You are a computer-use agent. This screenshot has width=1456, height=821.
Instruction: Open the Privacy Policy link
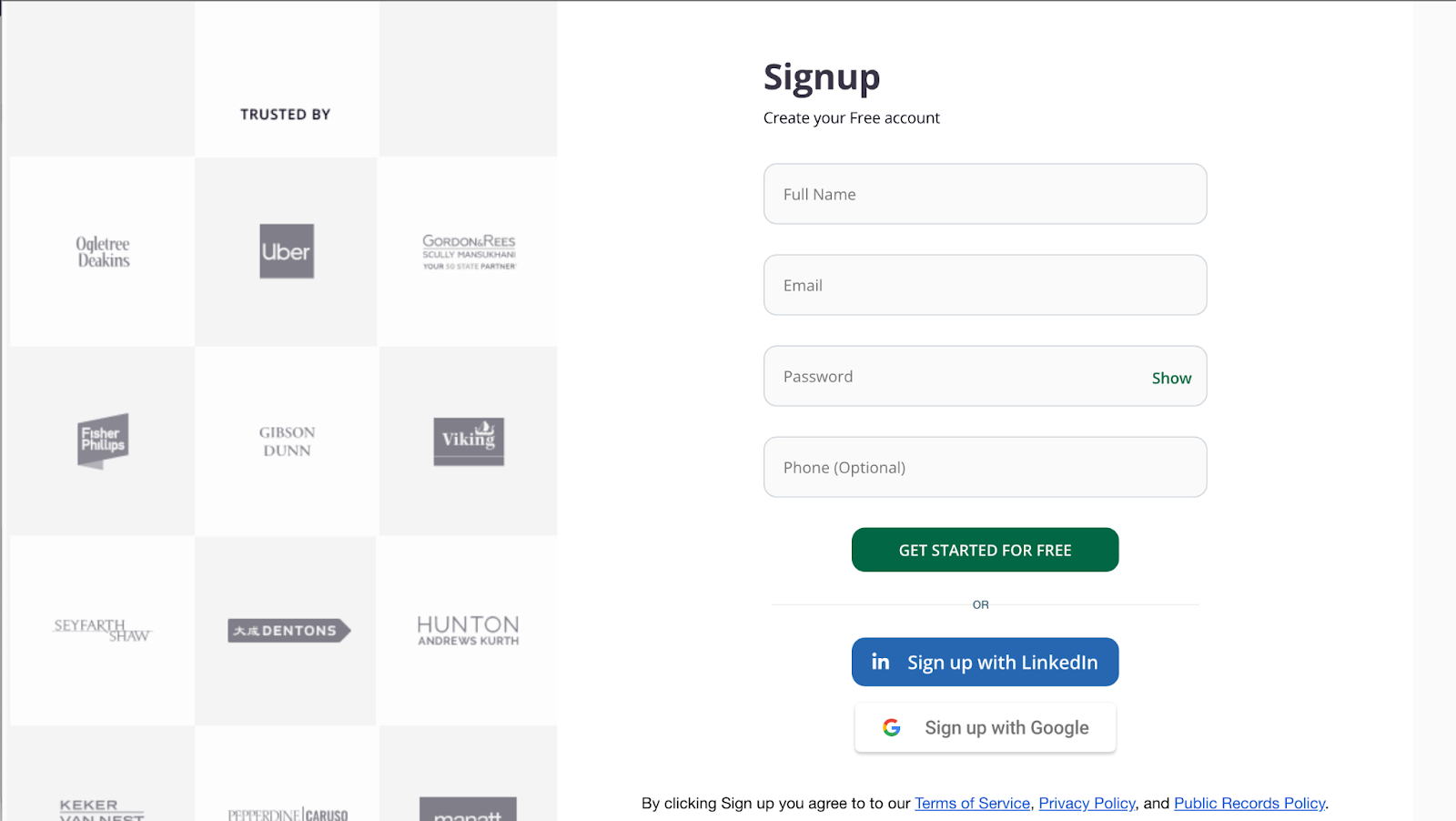coord(1087,803)
